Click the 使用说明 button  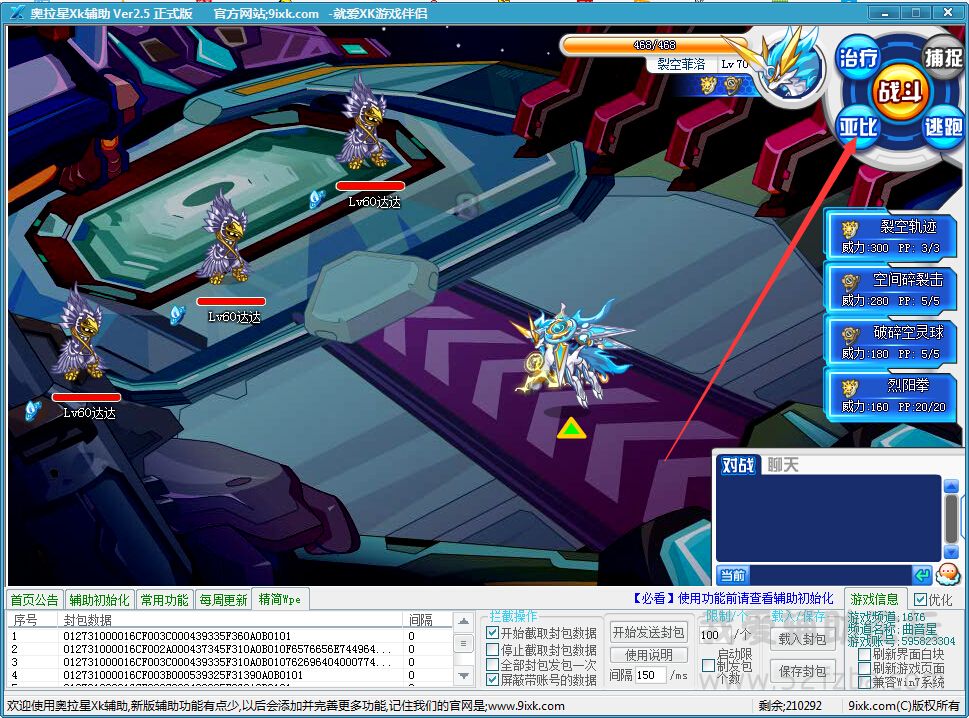(648, 654)
